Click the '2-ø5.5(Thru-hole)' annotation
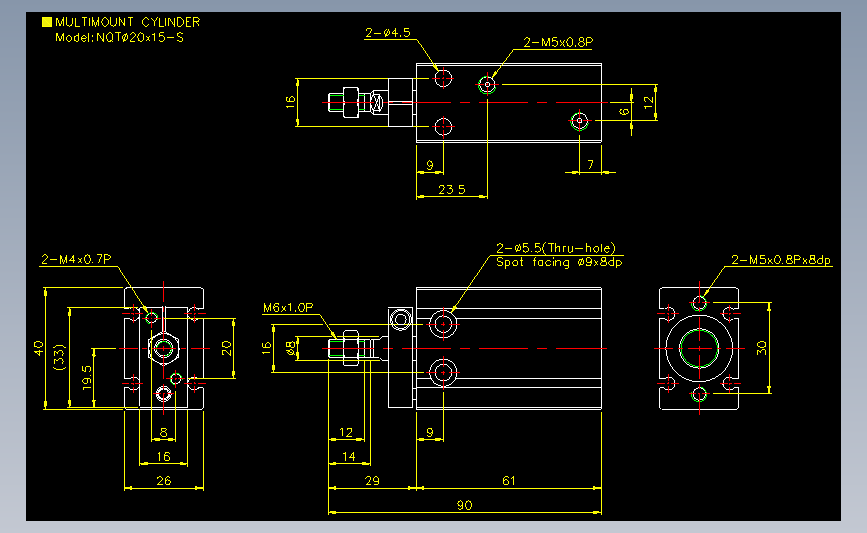Image resolution: width=867 pixels, height=533 pixels. click(556, 248)
